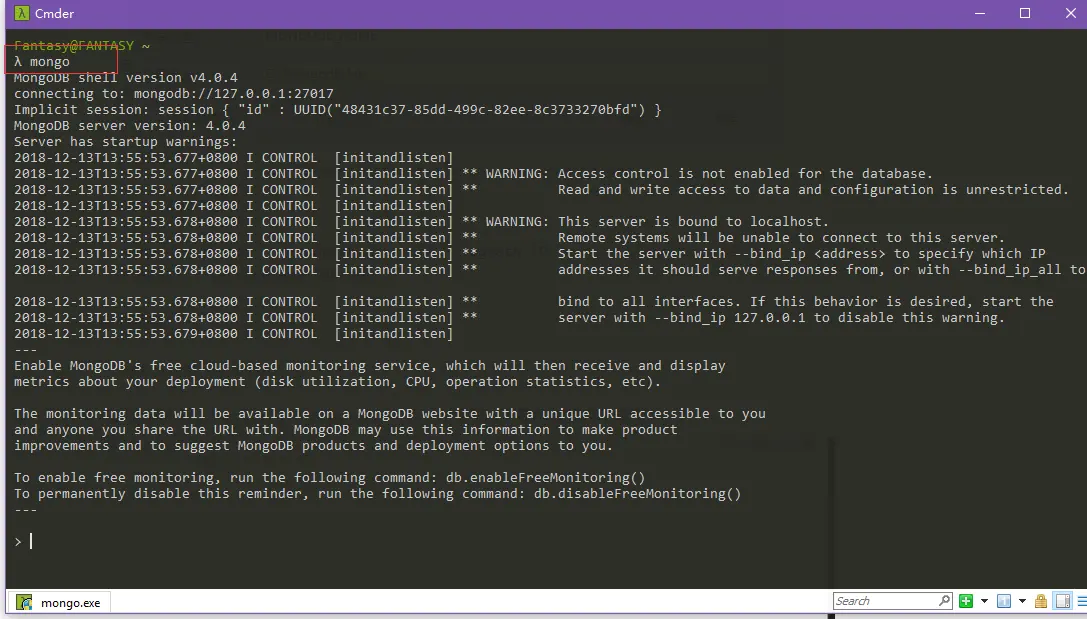This screenshot has width=1087, height=619.
Task: Click the padlock lock-console icon
Action: point(1041,601)
